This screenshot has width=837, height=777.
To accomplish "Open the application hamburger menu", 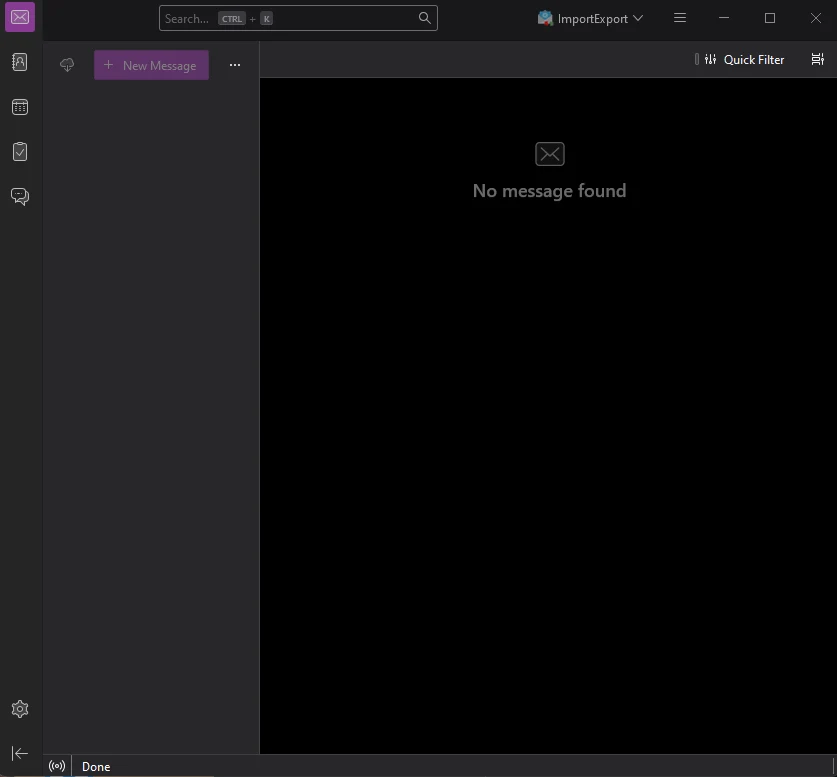I will click(x=680, y=18).
